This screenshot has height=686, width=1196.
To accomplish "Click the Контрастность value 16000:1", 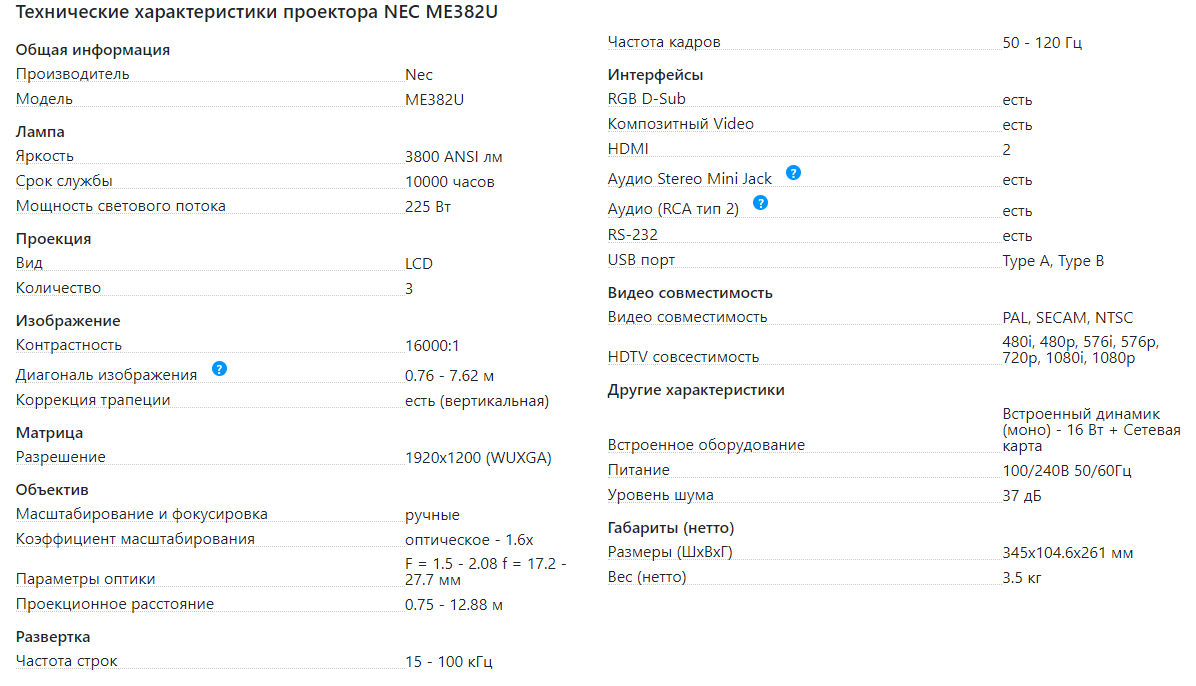I will [x=432, y=346].
